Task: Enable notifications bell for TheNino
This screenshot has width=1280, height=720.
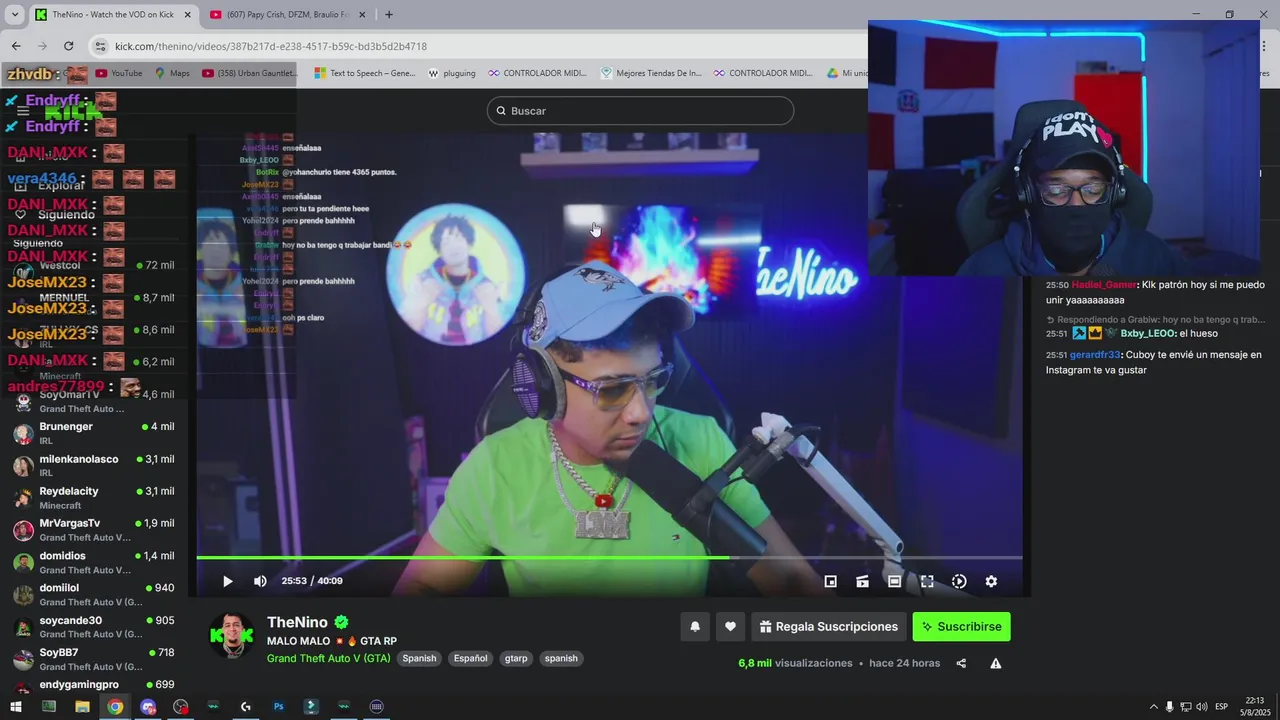Action: click(695, 627)
